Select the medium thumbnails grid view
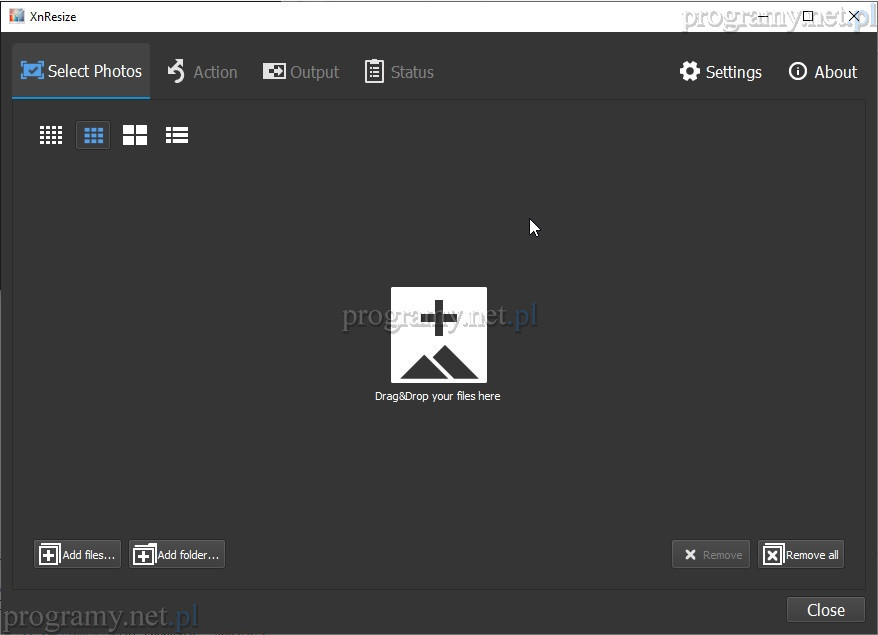 coord(93,135)
